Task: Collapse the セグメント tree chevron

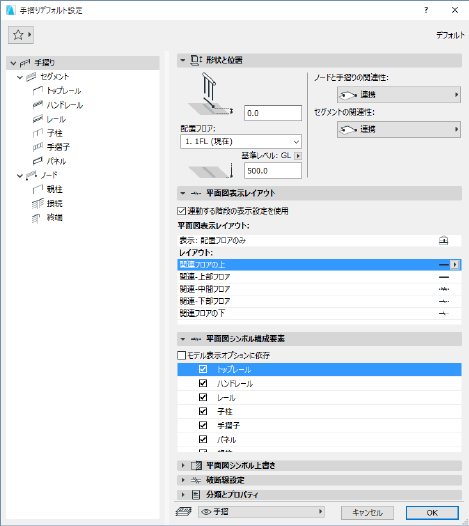Action: pyautogui.click(x=20, y=77)
